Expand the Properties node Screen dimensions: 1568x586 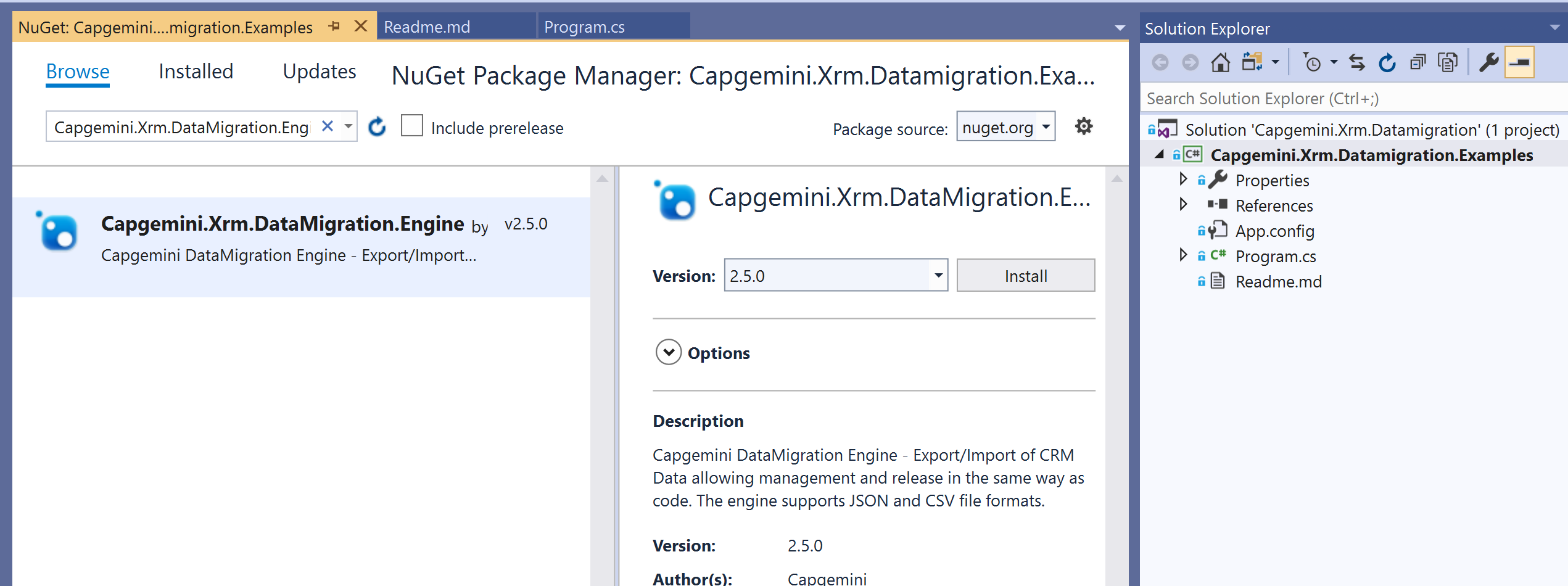[x=1182, y=179]
